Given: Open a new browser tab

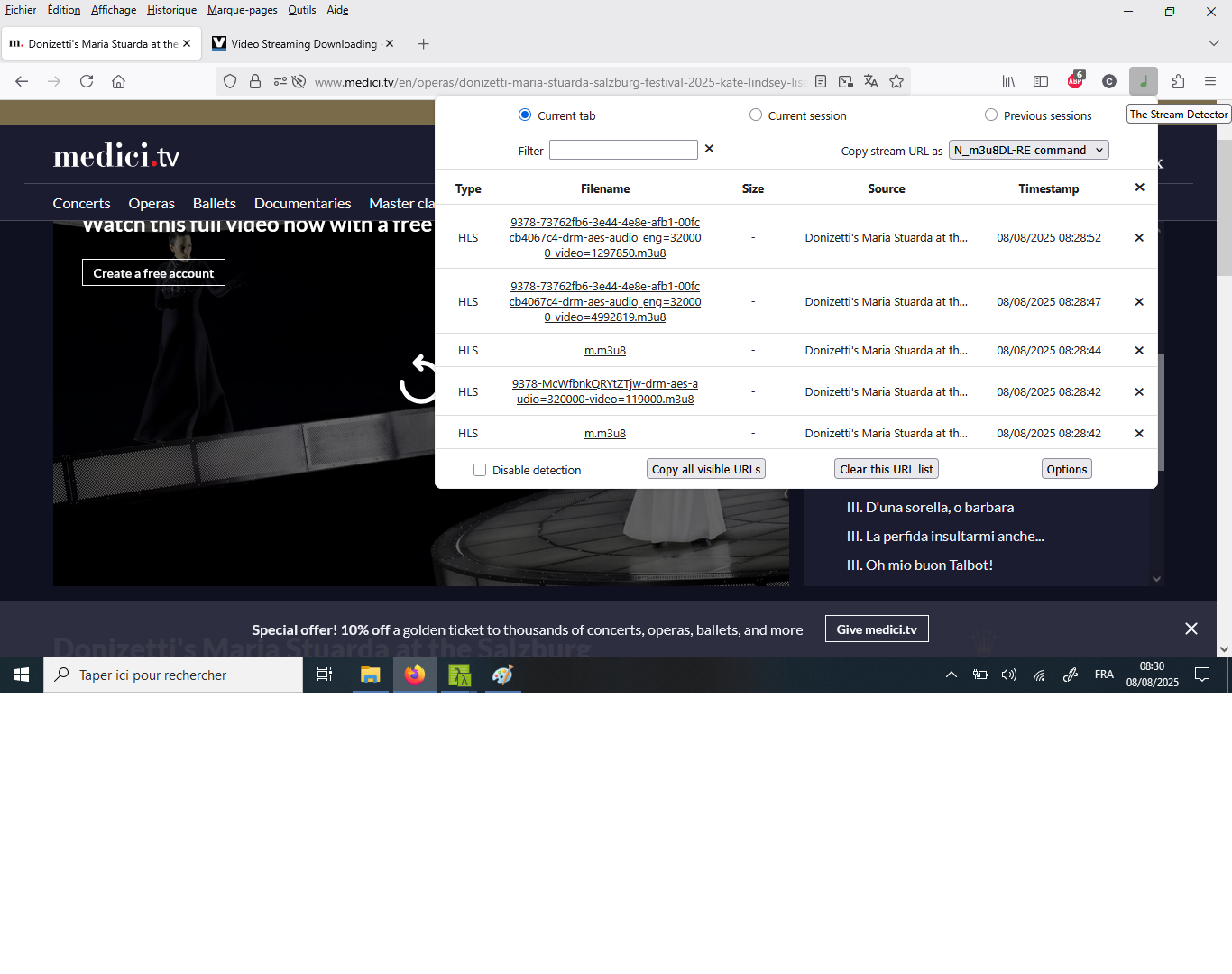Looking at the screenshot, I should pyautogui.click(x=424, y=43).
